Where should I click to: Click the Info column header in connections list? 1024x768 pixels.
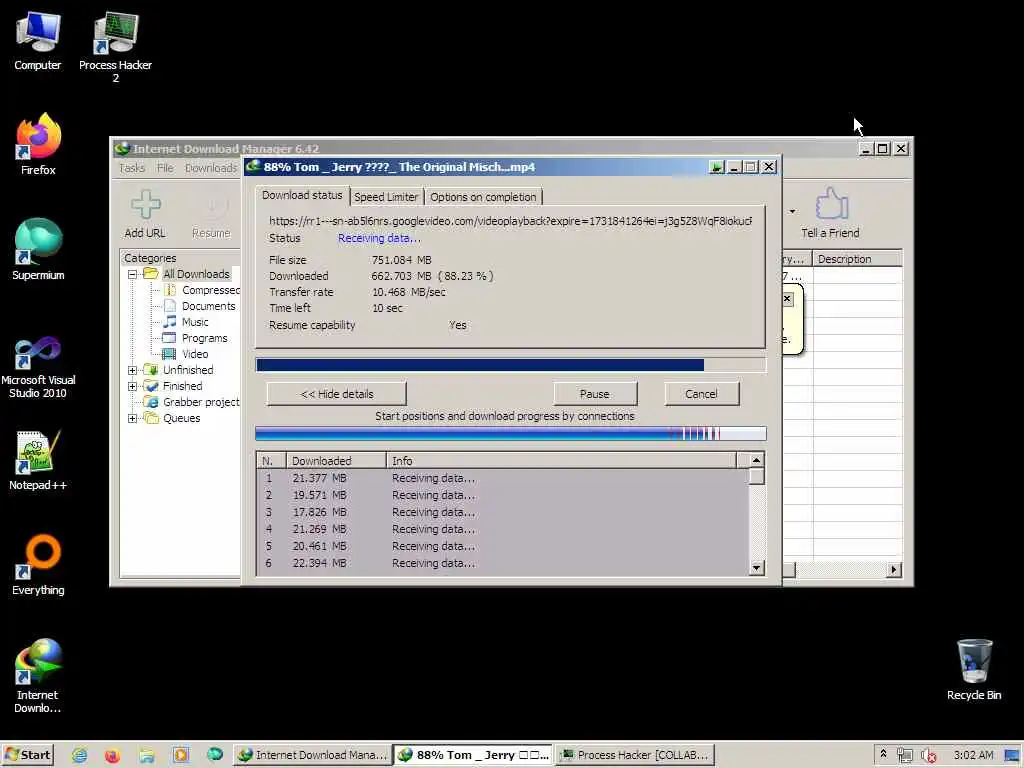561,461
